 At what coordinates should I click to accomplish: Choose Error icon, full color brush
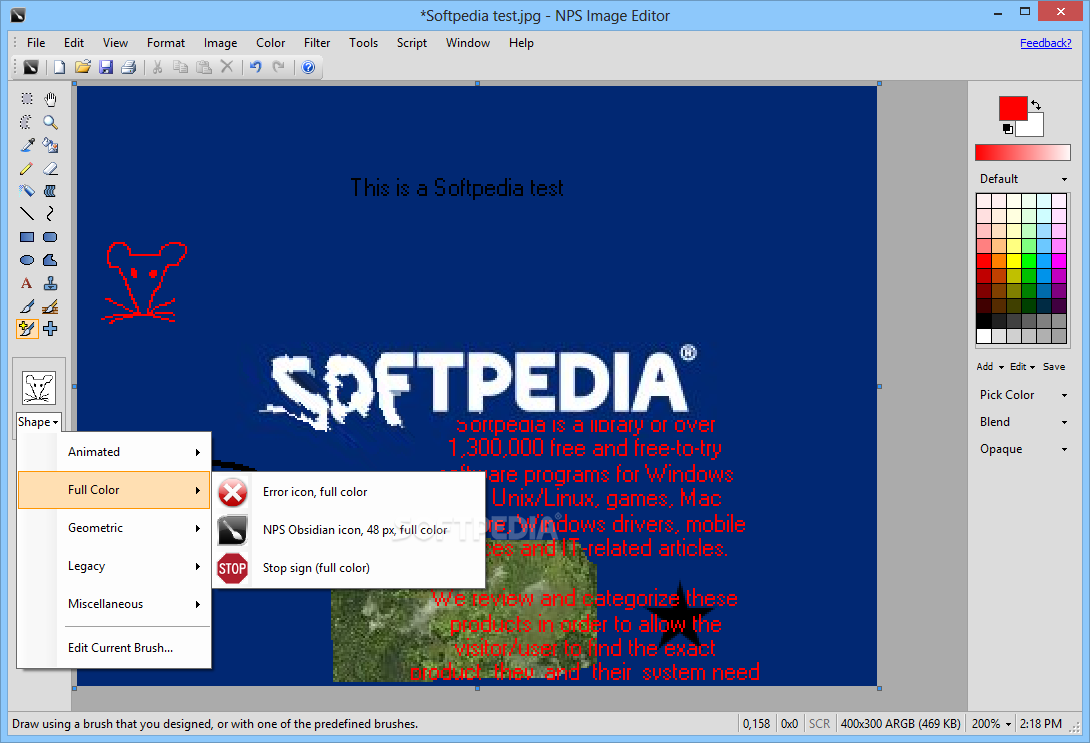[x=348, y=492]
